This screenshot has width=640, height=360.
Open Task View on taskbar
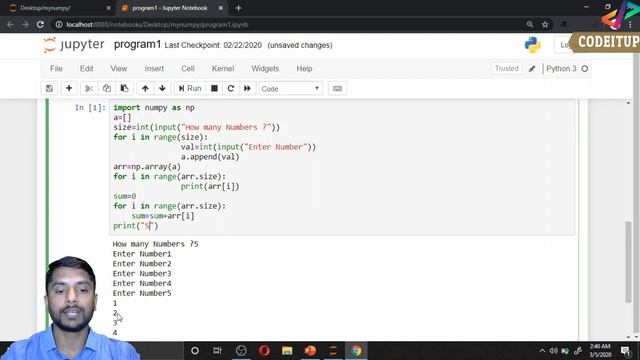point(217,351)
